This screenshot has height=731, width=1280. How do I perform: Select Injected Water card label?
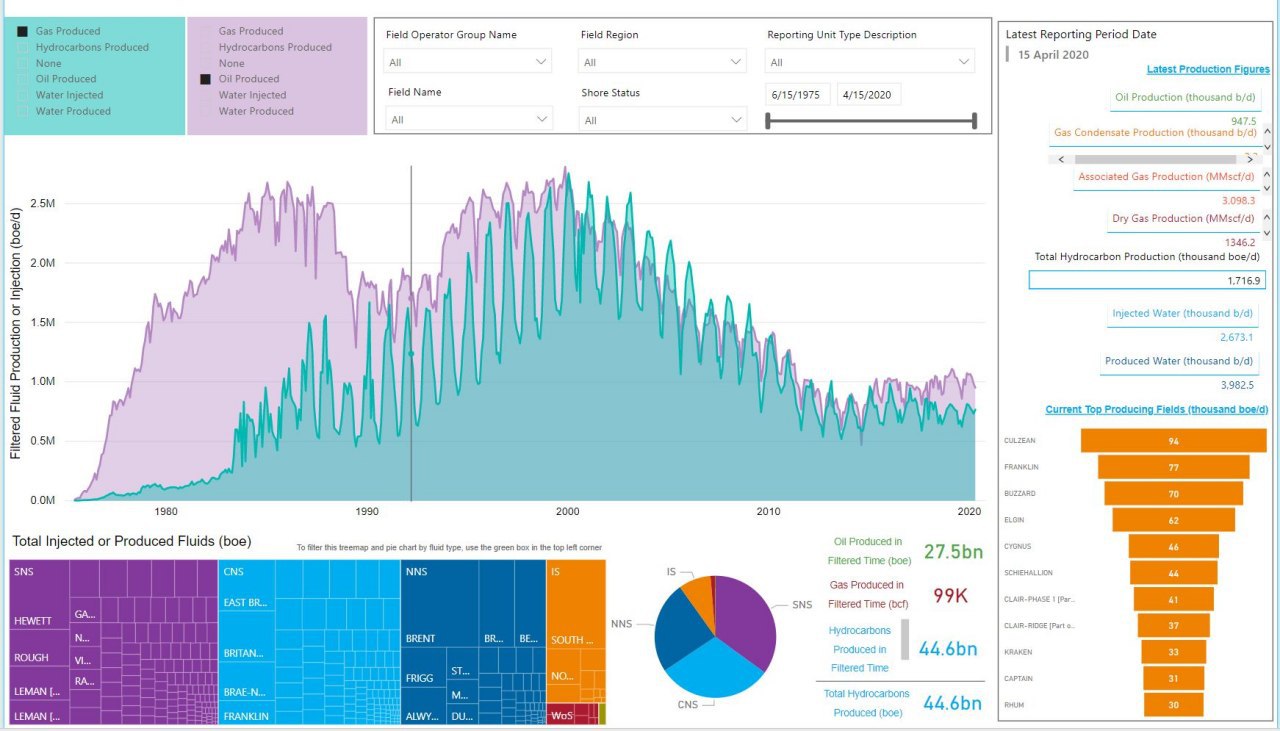coord(1182,313)
